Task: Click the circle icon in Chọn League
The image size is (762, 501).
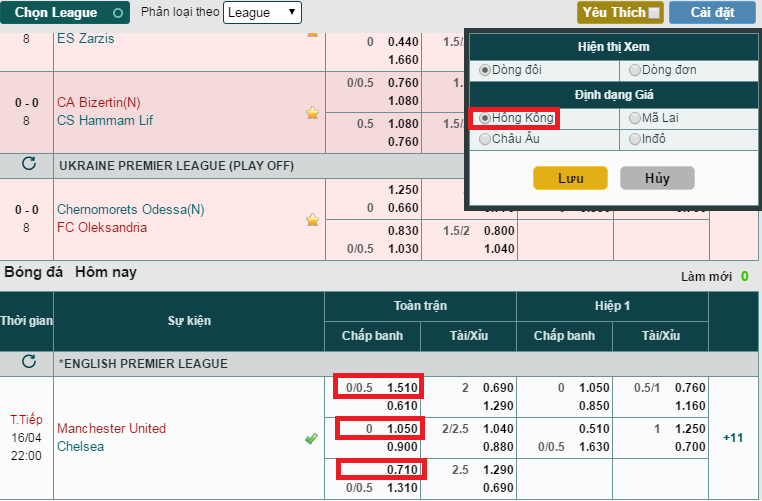Action: 119,13
